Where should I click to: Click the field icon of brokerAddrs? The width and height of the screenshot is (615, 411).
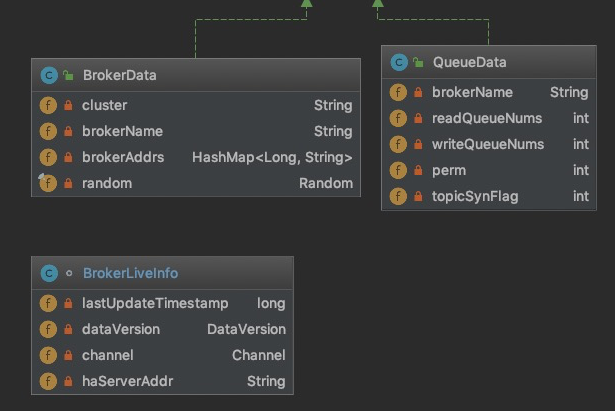tap(48, 157)
